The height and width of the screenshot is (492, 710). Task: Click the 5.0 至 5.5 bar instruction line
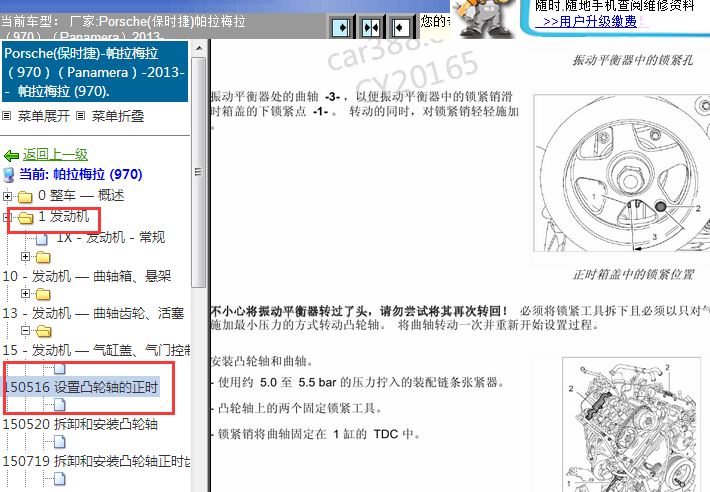pyautogui.click(x=359, y=382)
